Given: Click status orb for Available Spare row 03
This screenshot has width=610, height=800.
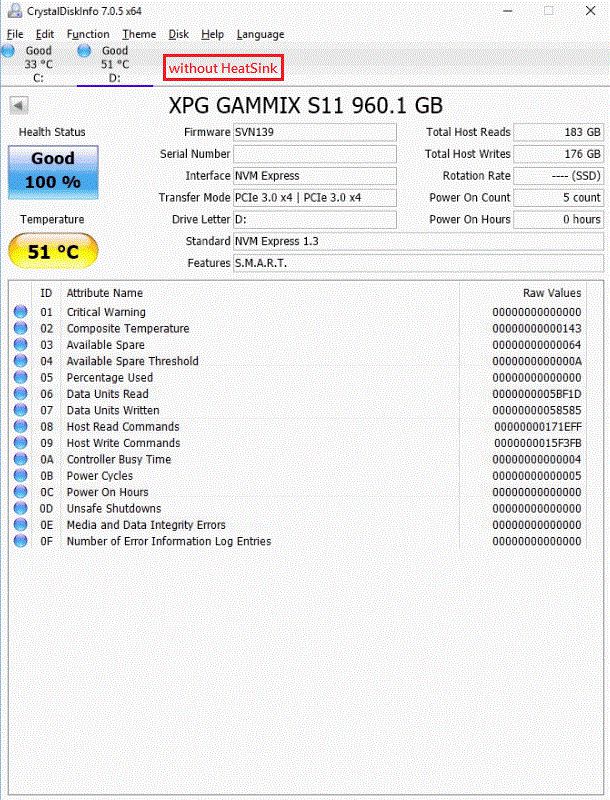Looking at the screenshot, I should click(20, 344).
